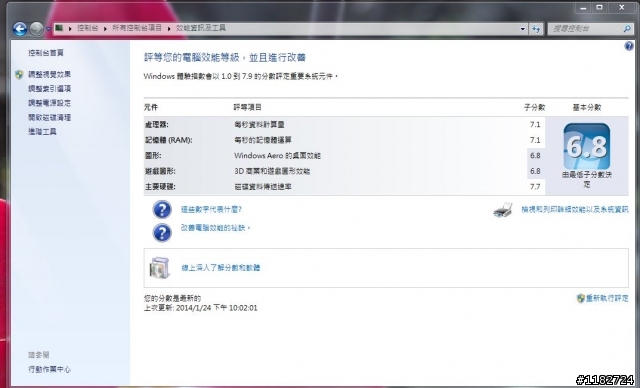Go back with the blue Back arrow
The width and height of the screenshot is (640, 388).
coord(20,29)
